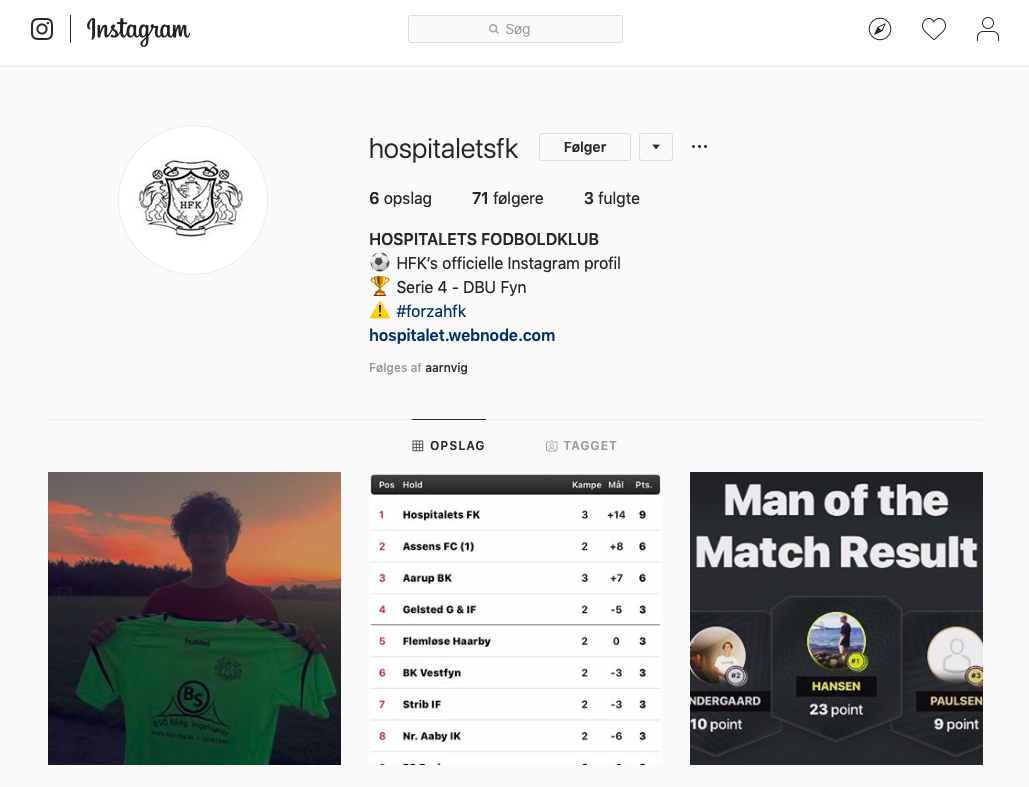Open activity via the heart icon

click(x=933, y=29)
